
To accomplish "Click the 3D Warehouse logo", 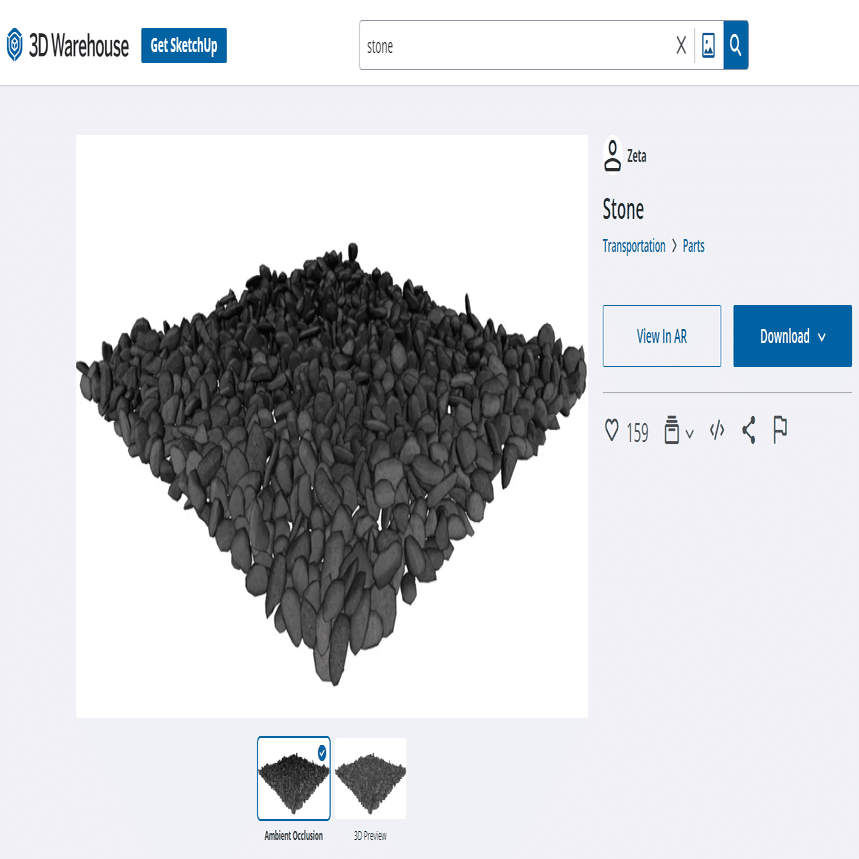I will click(x=68, y=45).
